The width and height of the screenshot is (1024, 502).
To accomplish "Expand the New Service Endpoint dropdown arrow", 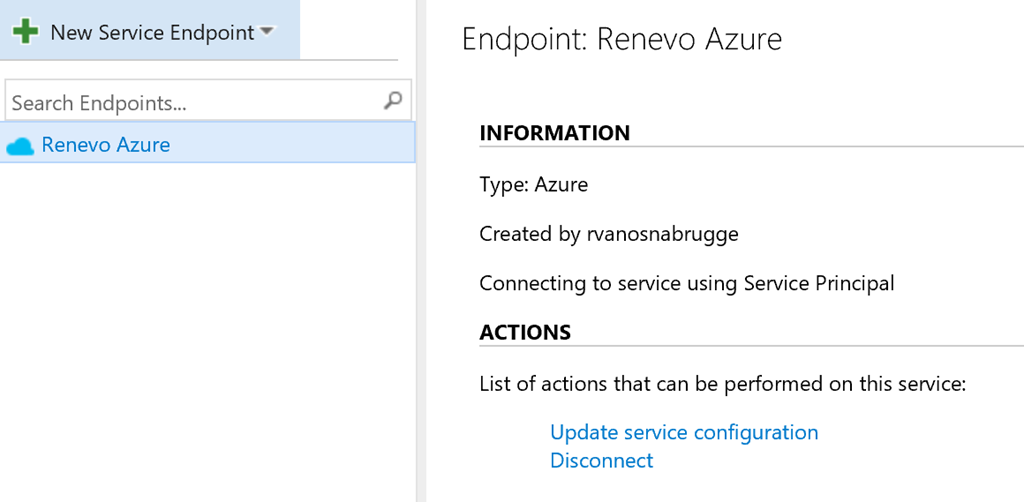I will point(266,31).
